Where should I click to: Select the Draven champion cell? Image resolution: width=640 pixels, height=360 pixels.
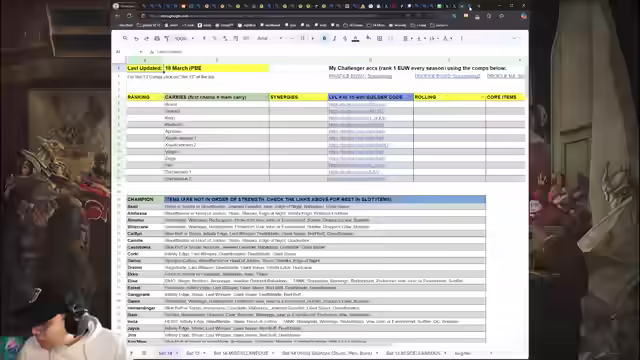pyautogui.click(x=145, y=267)
